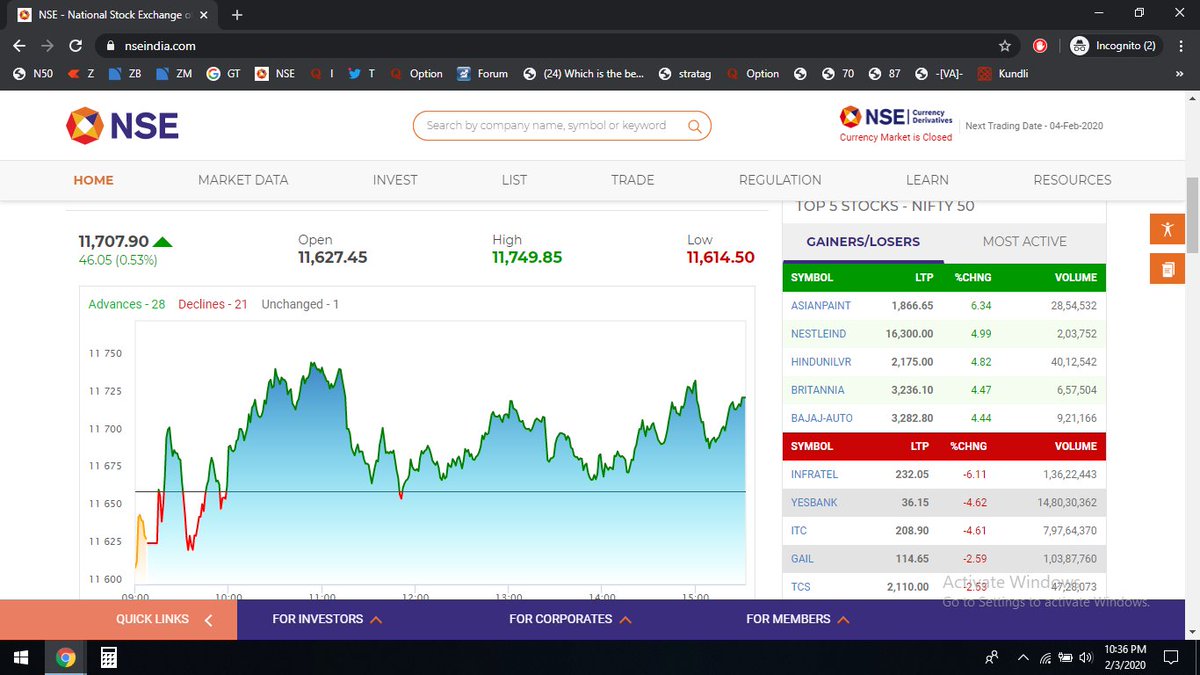Screen dimensions: 1200x675
Task: Open a new tab with the plus button
Action: (236, 15)
